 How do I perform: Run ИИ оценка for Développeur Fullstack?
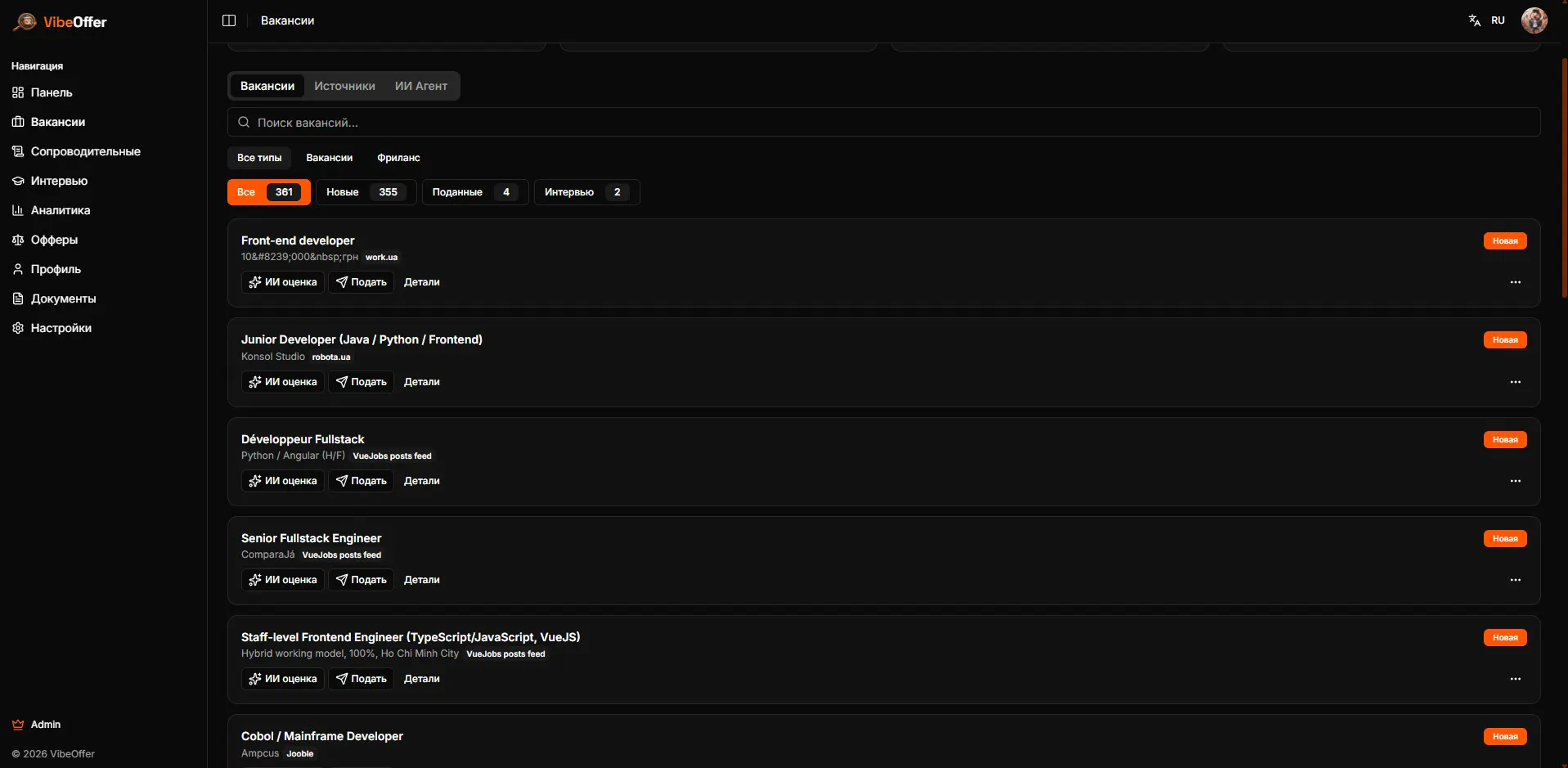tap(283, 481)
